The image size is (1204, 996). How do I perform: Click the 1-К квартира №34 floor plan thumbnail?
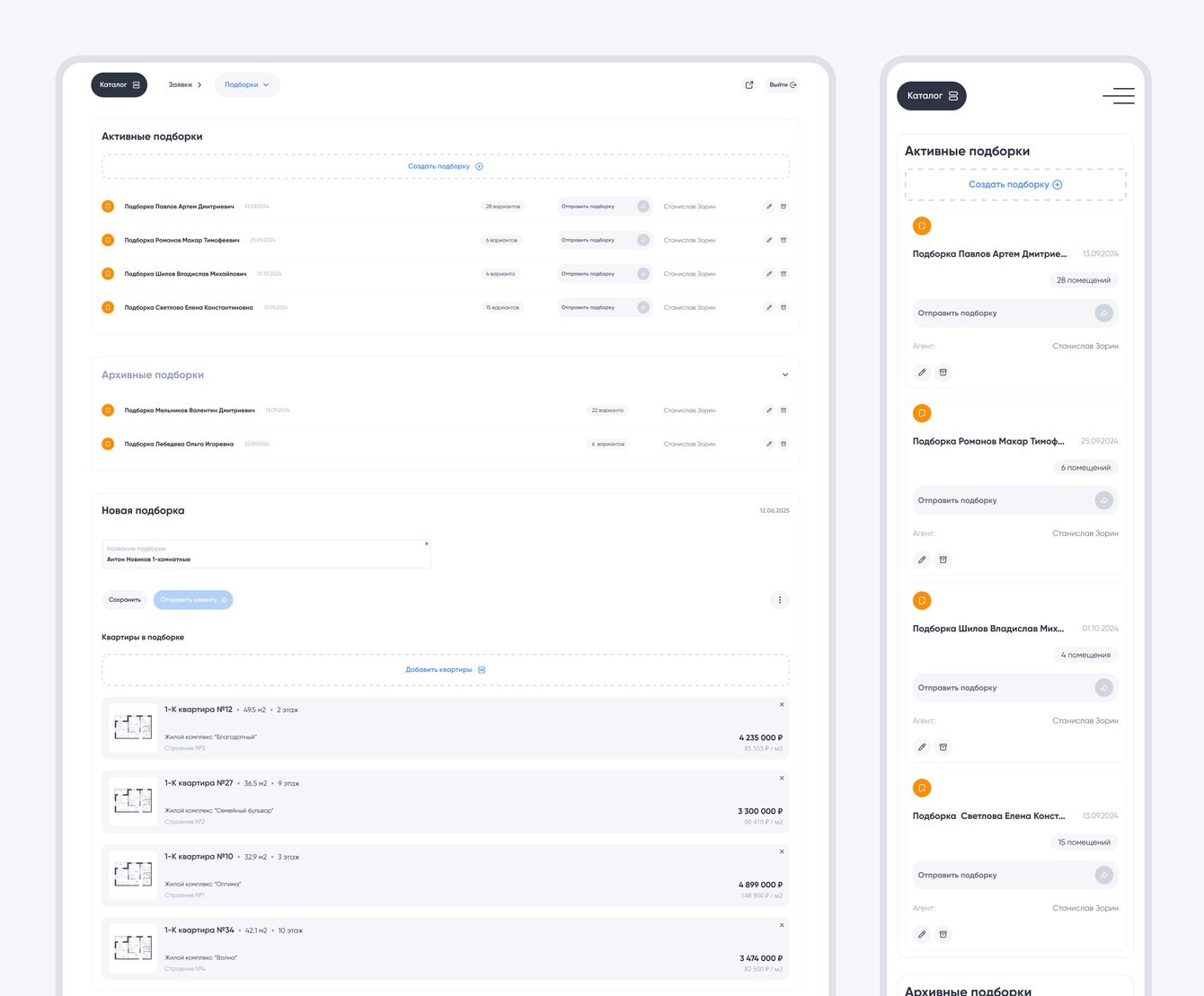(133, 948)
